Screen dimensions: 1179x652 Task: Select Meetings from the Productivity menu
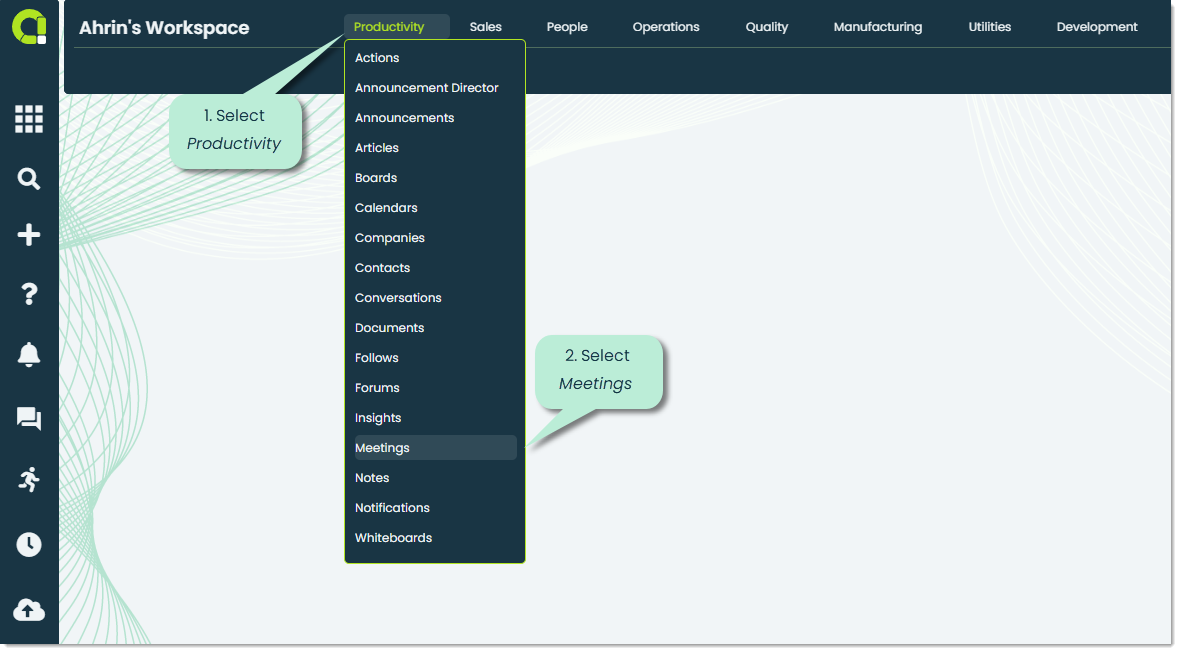click(x=382, y=447)
